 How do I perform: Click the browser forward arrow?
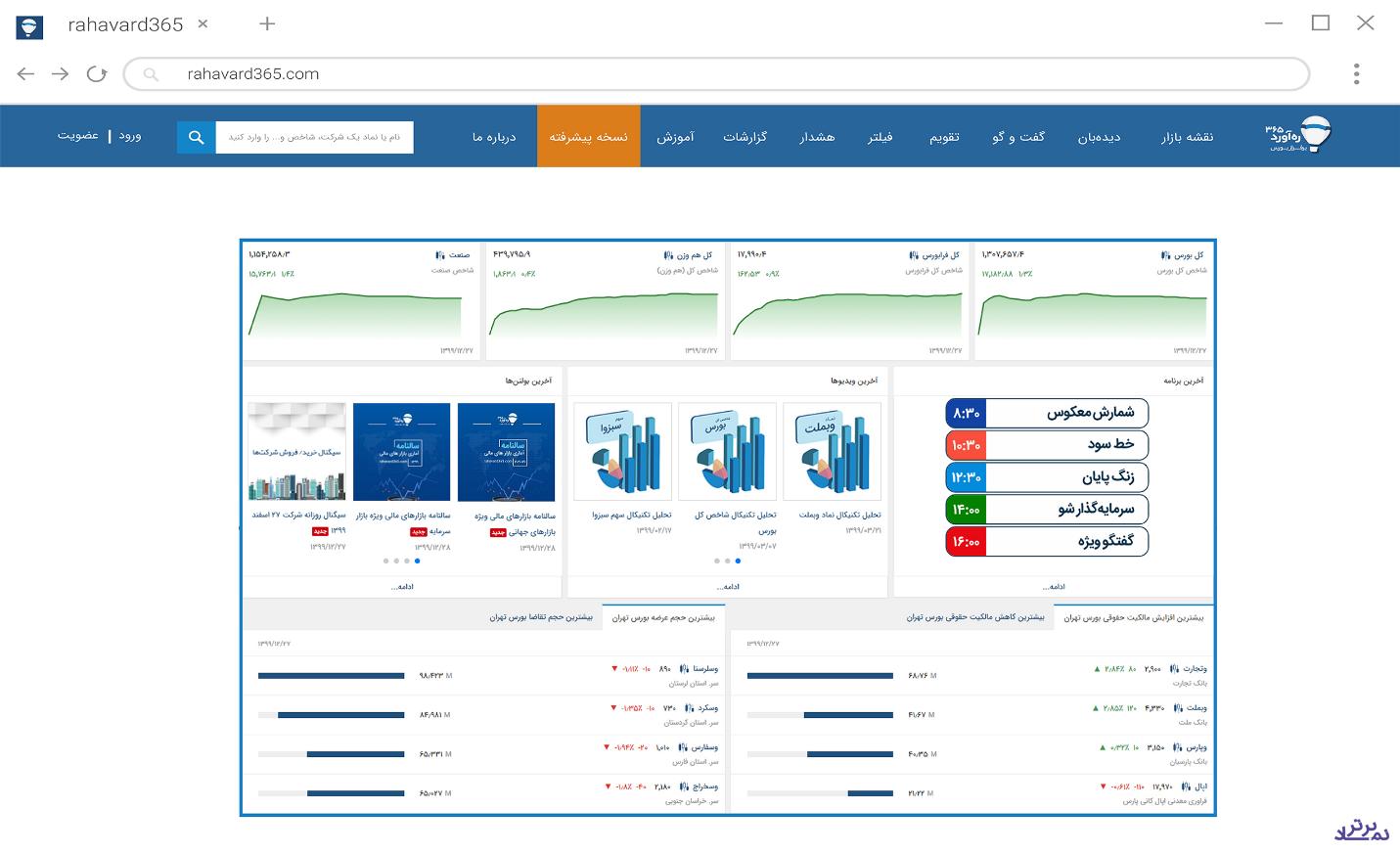click(x=61, y=74)
